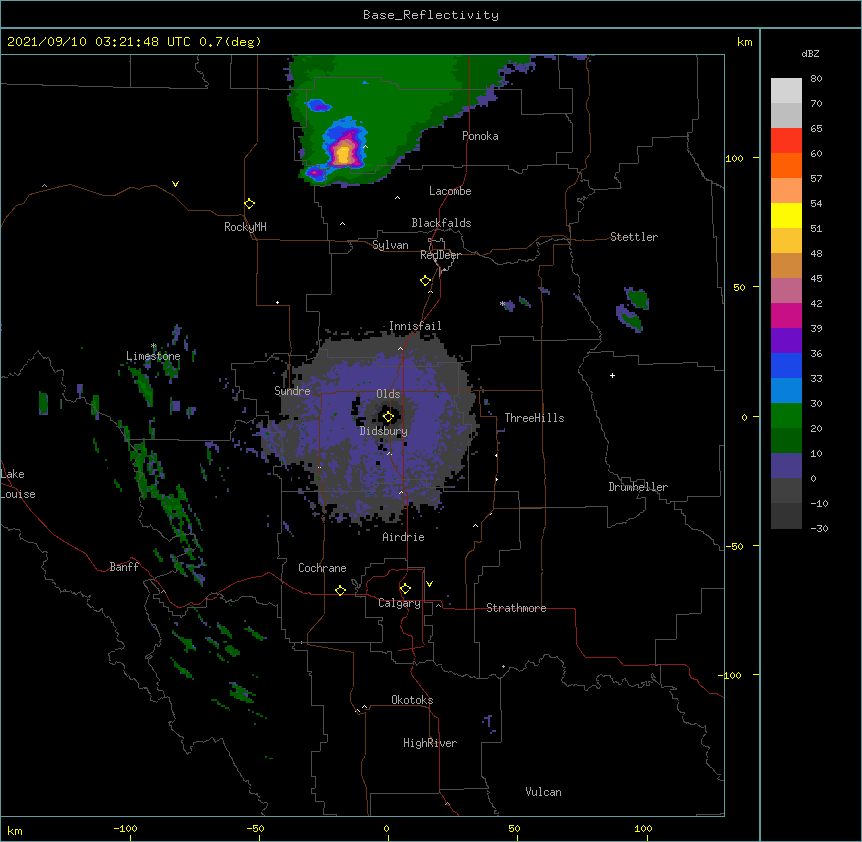
Task: Click the Okotoks city label
Action: 412,700
